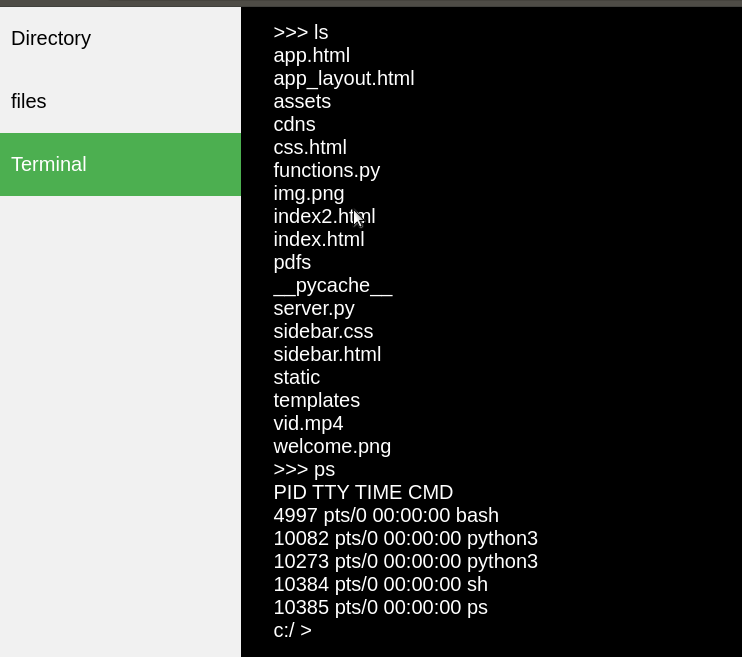The width and height of the screenshot is (742, 657).
Task: Open the Directory sidebar item
Action: click(x=120, y=38)
